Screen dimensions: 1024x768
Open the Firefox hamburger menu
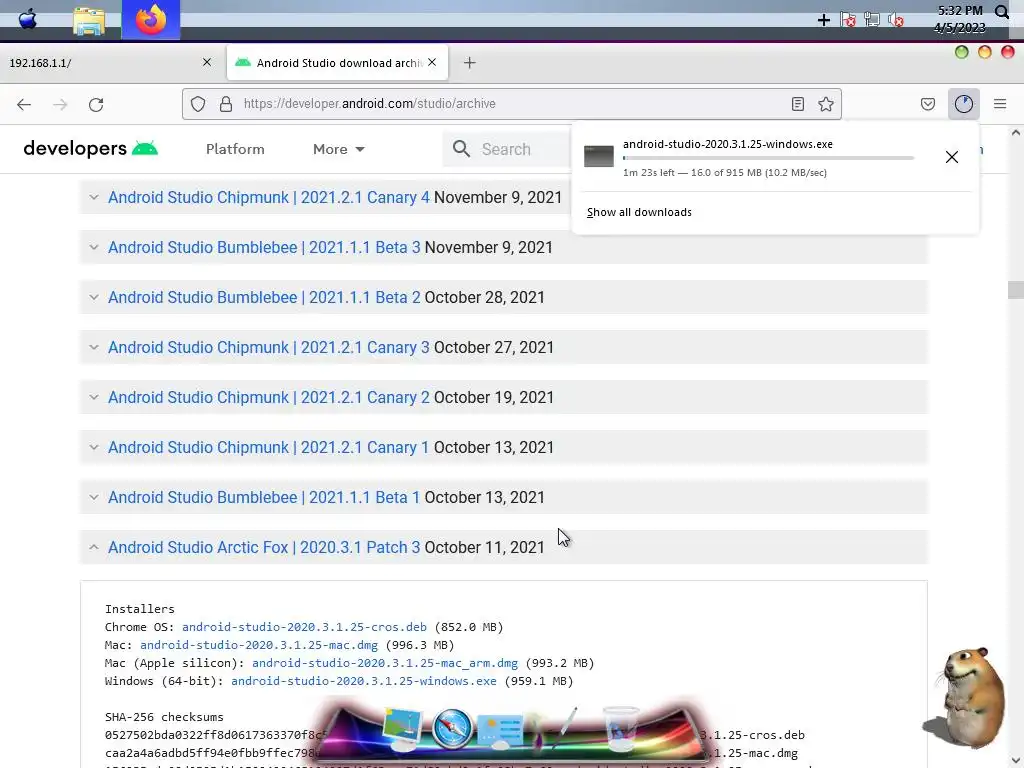(1000, 104)
